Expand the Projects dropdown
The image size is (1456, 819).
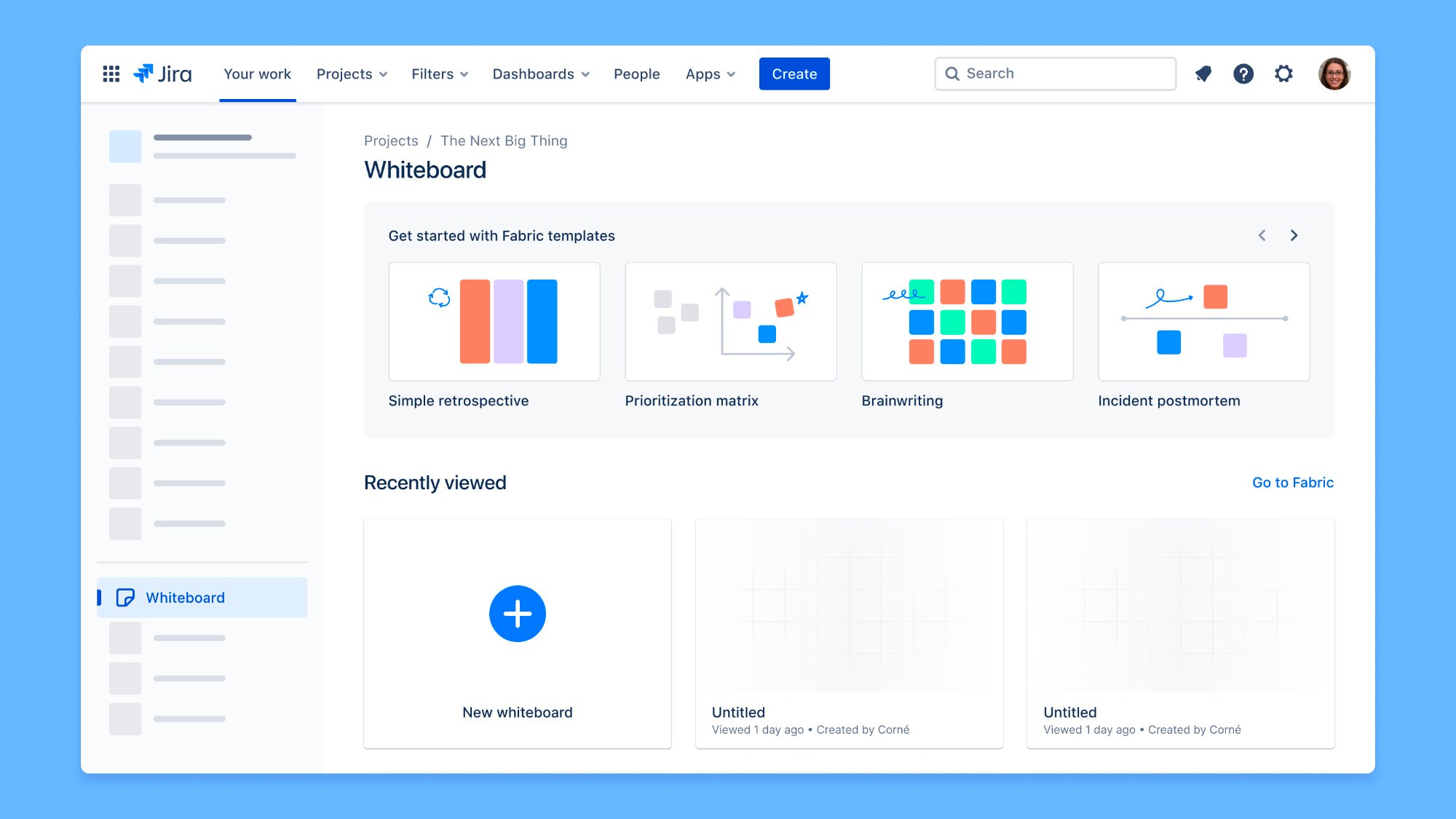click(x=352, y=74)
